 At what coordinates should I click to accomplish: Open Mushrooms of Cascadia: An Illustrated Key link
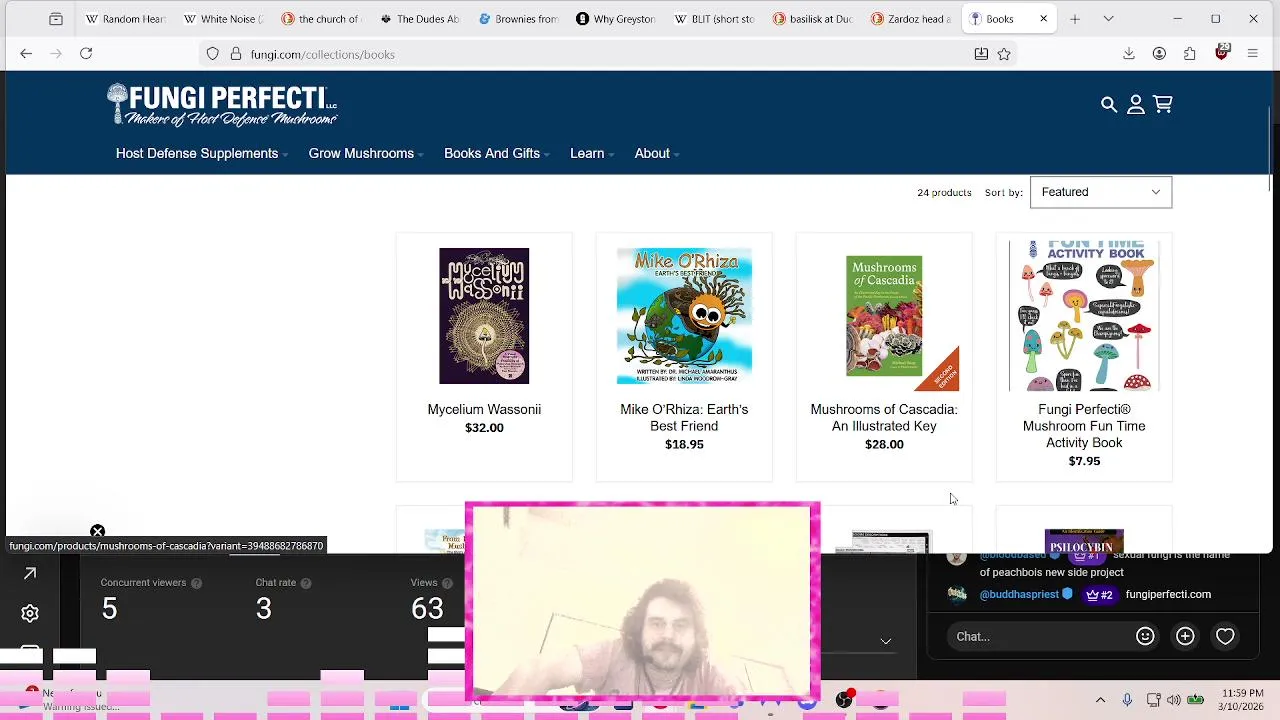pyautogui.click(x=884, y=417)
